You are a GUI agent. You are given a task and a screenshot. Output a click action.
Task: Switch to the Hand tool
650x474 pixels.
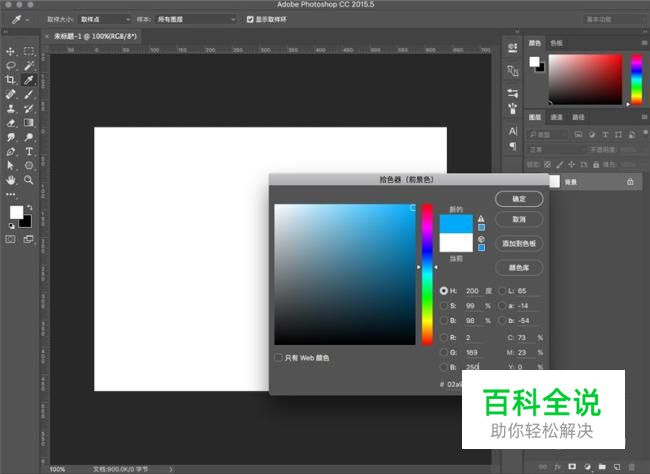pos(10,180)
